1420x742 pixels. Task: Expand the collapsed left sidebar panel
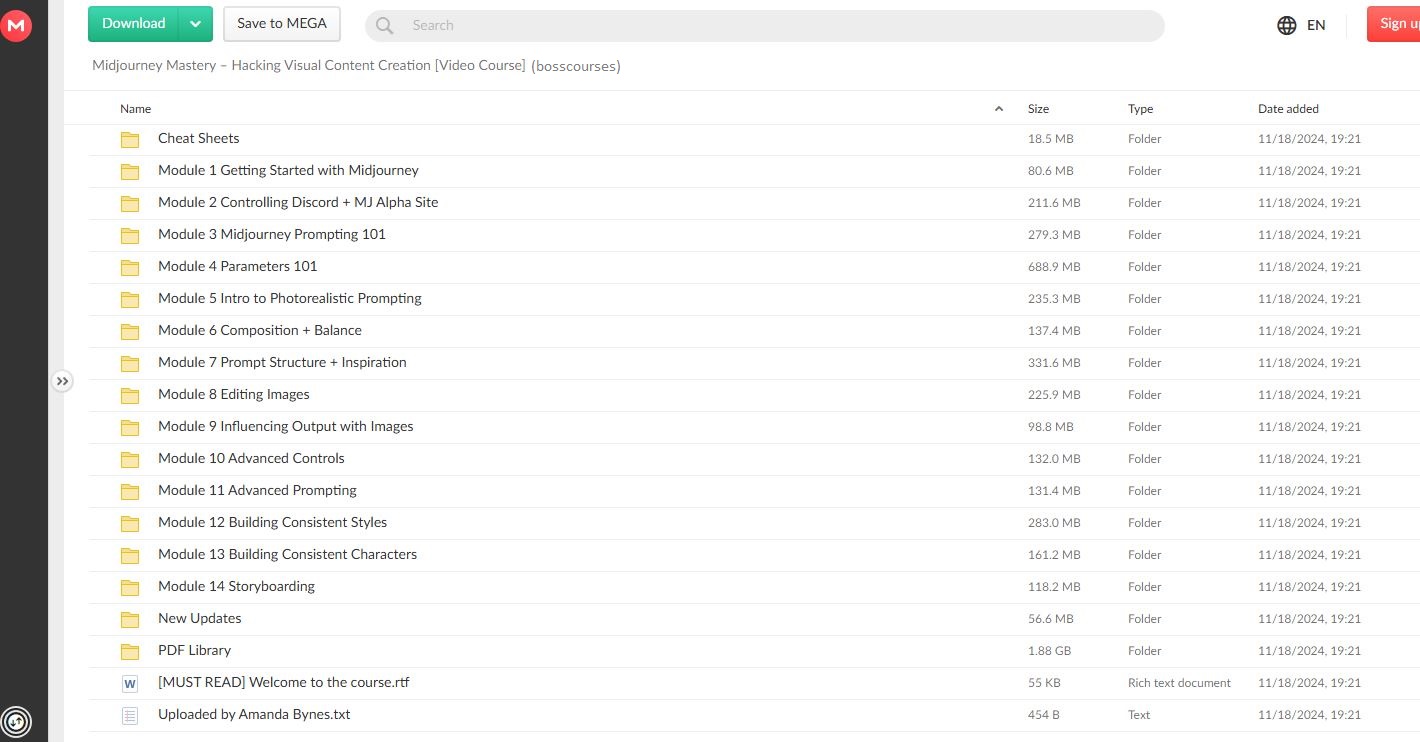(x=62, y=381)
